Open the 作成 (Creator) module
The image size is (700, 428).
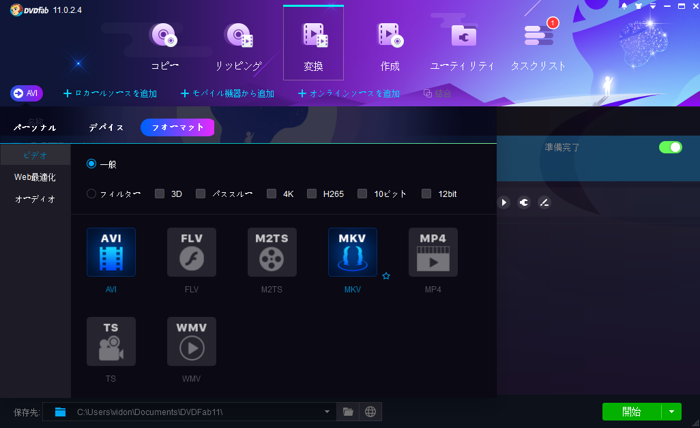pos(390,46)
